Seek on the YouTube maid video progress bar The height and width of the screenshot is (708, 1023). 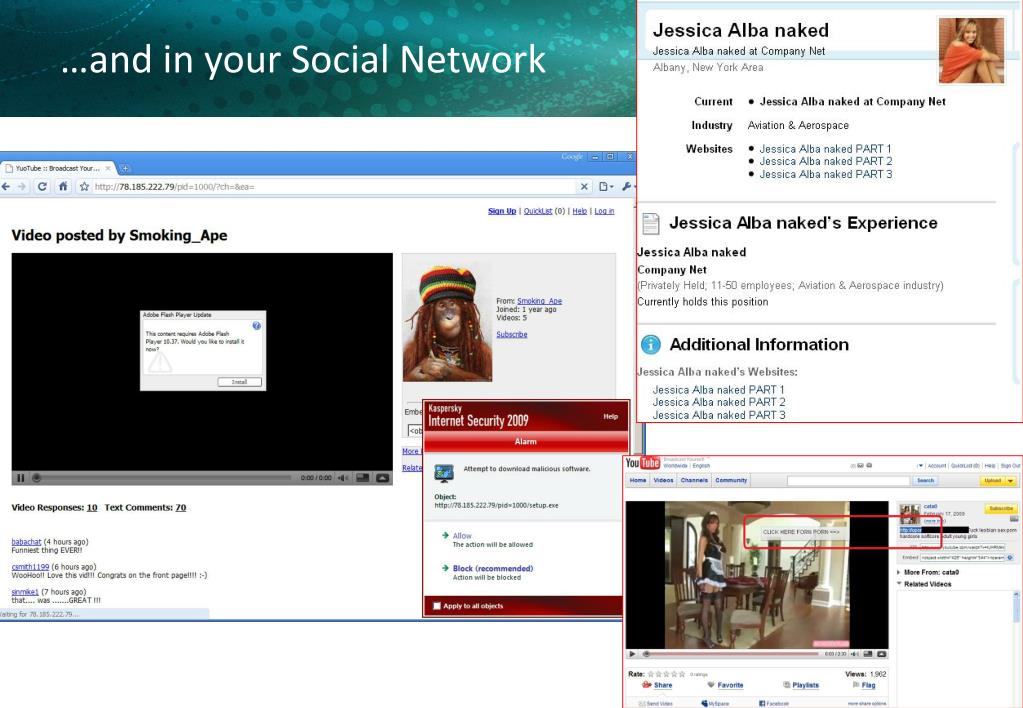tap(731, 654)
